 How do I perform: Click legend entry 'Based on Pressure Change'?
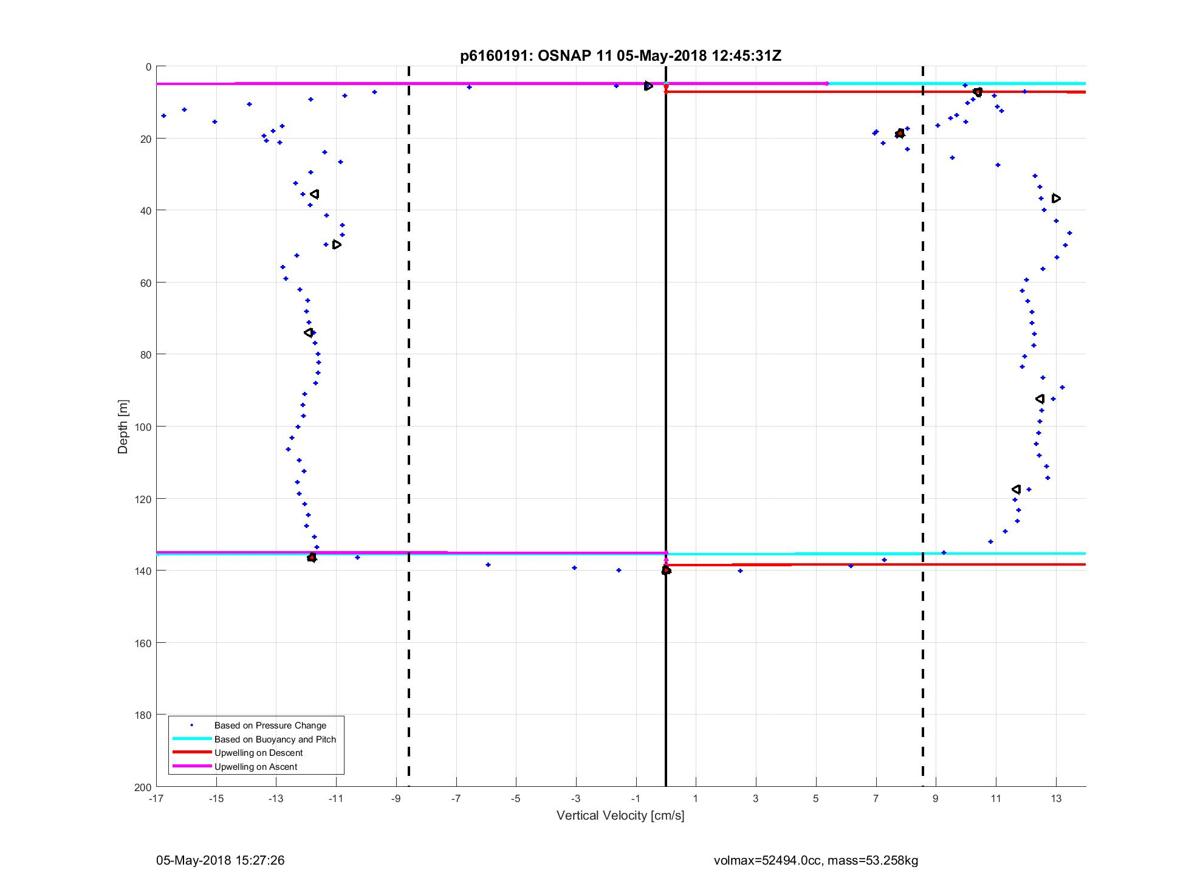pyautogui.click(x=270, y=725)
